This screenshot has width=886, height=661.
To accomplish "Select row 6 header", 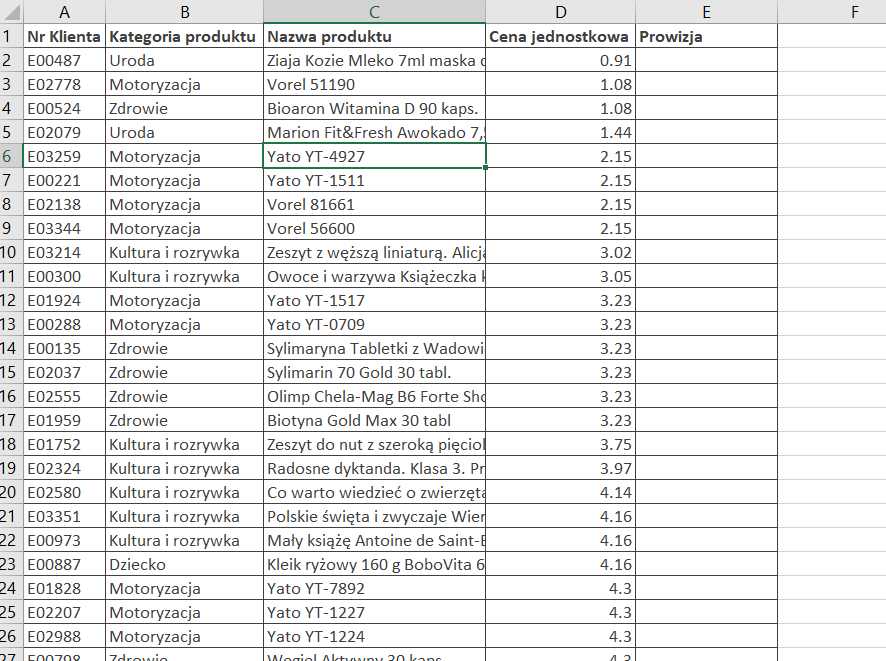I will point(10,156).
